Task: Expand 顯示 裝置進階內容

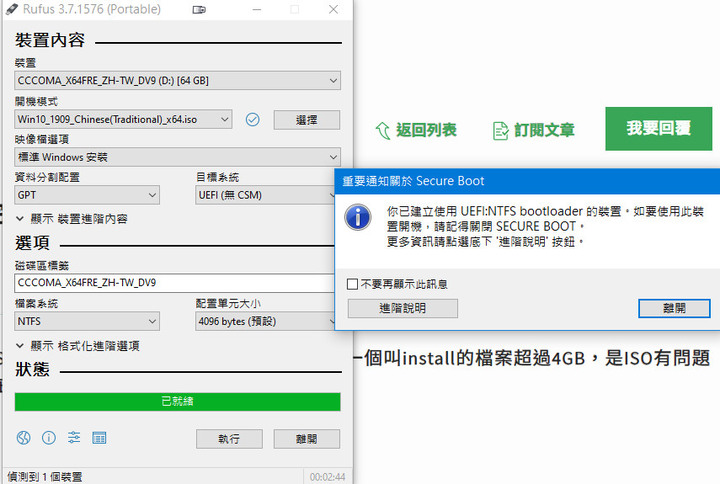Action: [72, 219]
